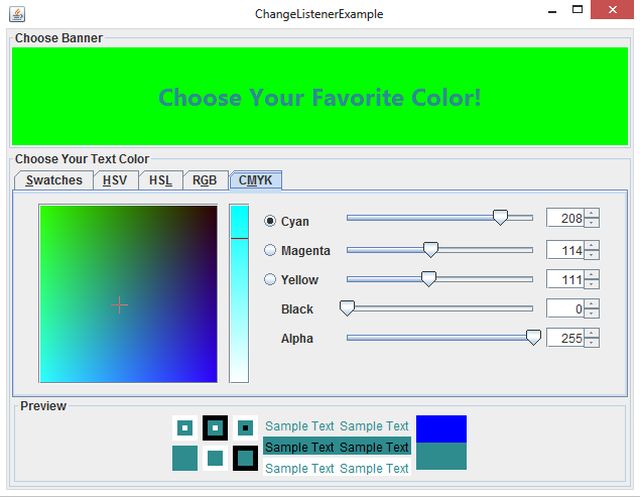
Task: Increase Black value with up arrow
Action: pyautogui.click(x=591, y=304)
